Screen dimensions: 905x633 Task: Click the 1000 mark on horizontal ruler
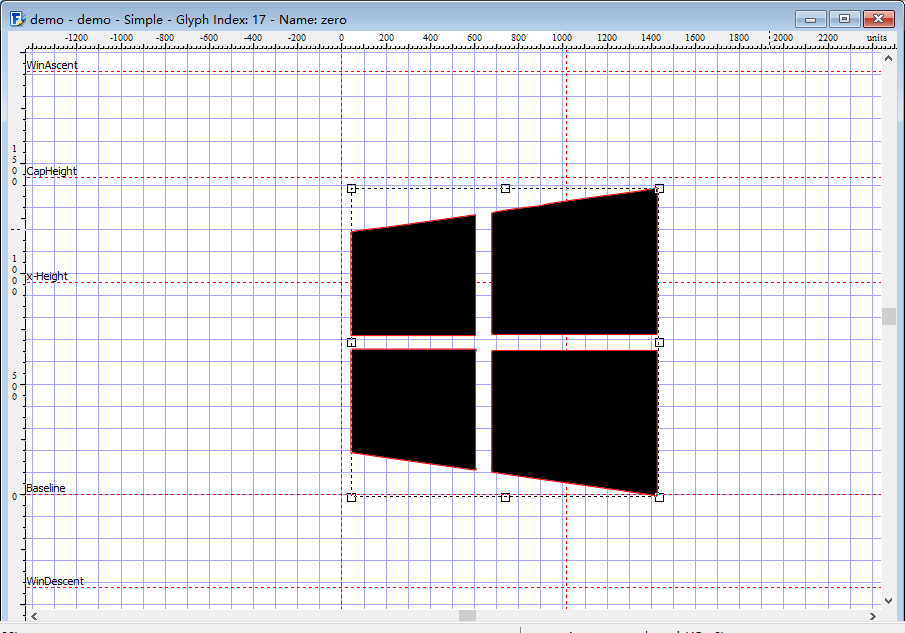562,38
